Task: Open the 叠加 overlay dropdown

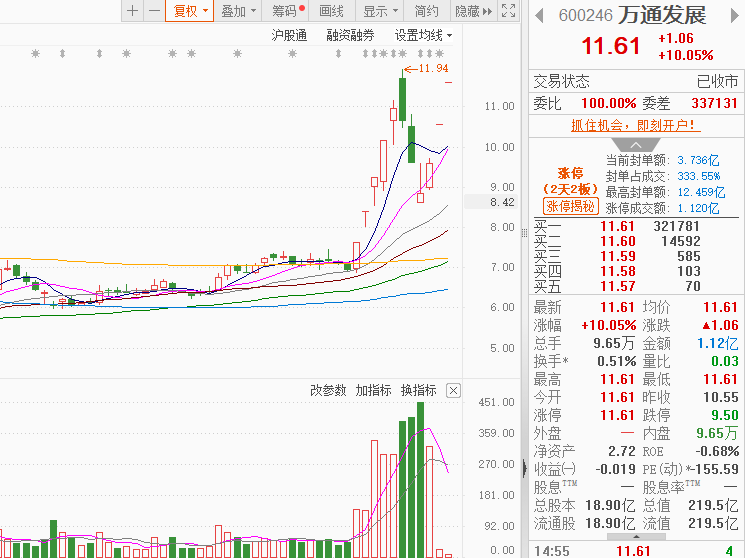Action: point(238,10)
